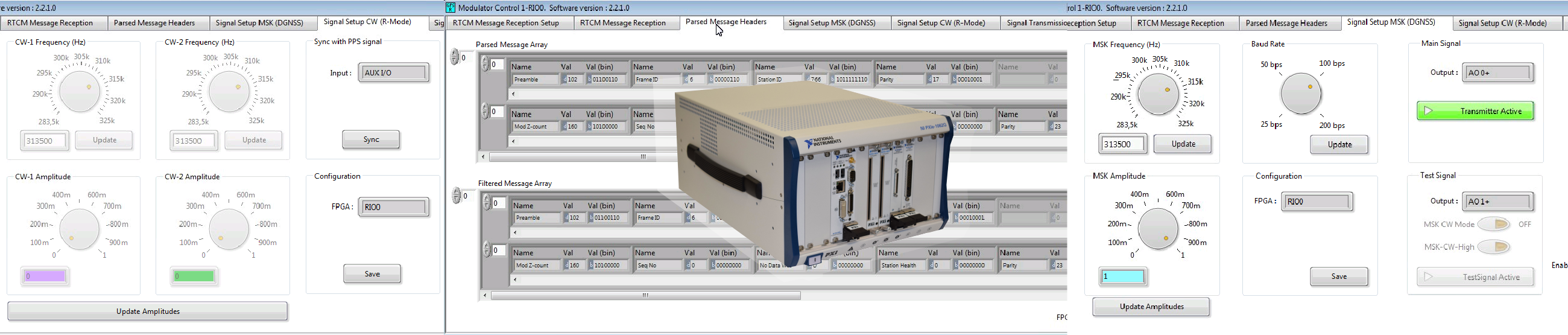Click Save in left window Configuration panel
This screenshot has width=1568, height=335.
click(x=372, y=274)
